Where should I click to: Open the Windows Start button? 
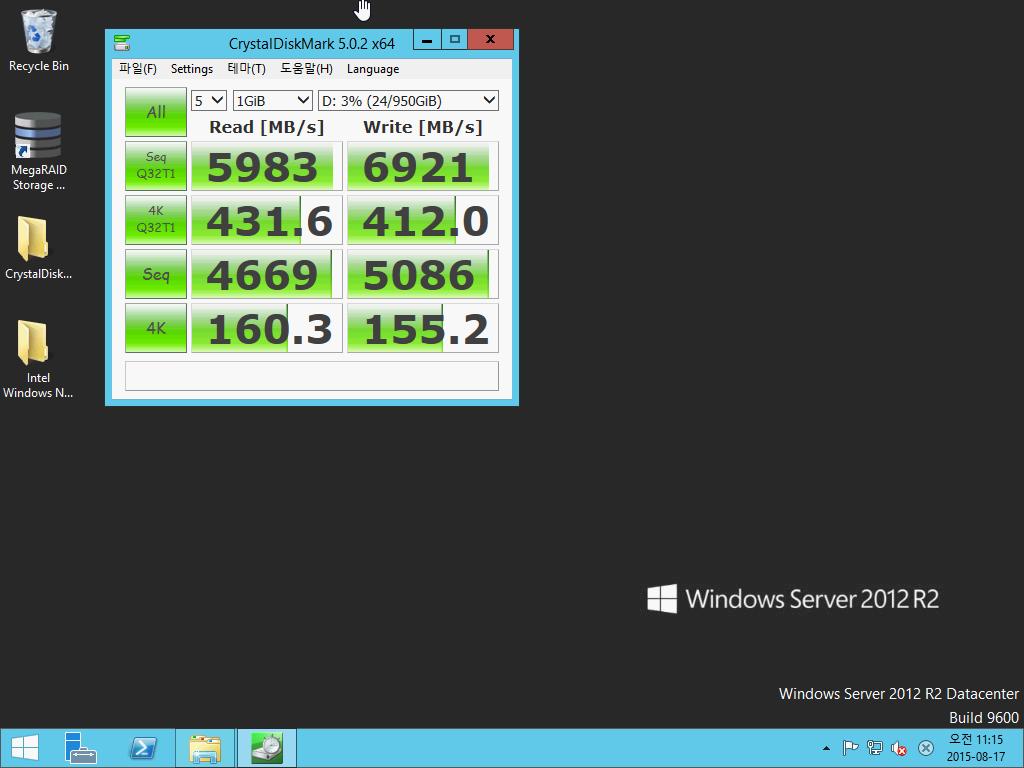[x=25, y=748]
